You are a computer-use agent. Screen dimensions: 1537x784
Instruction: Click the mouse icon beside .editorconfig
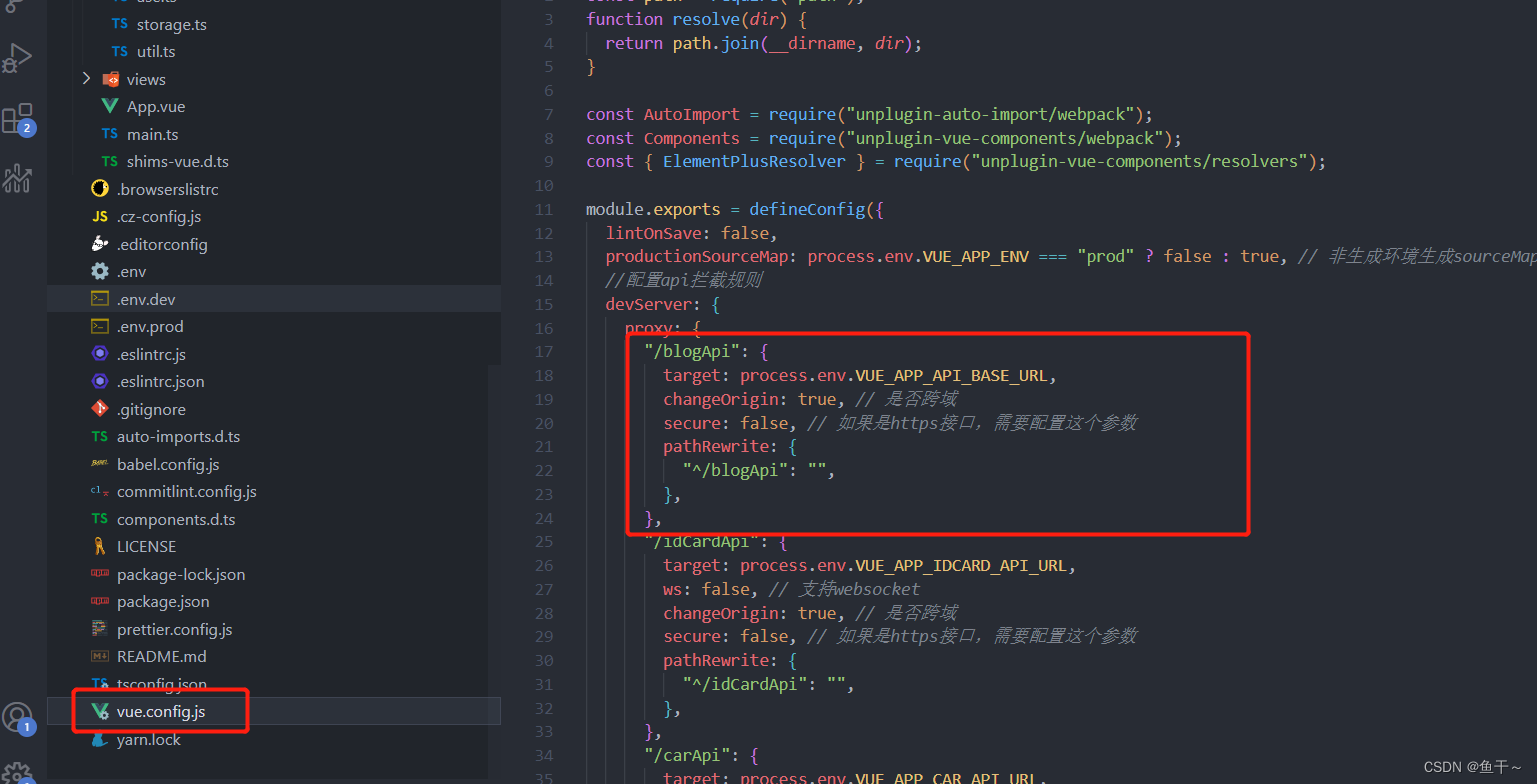100,244
